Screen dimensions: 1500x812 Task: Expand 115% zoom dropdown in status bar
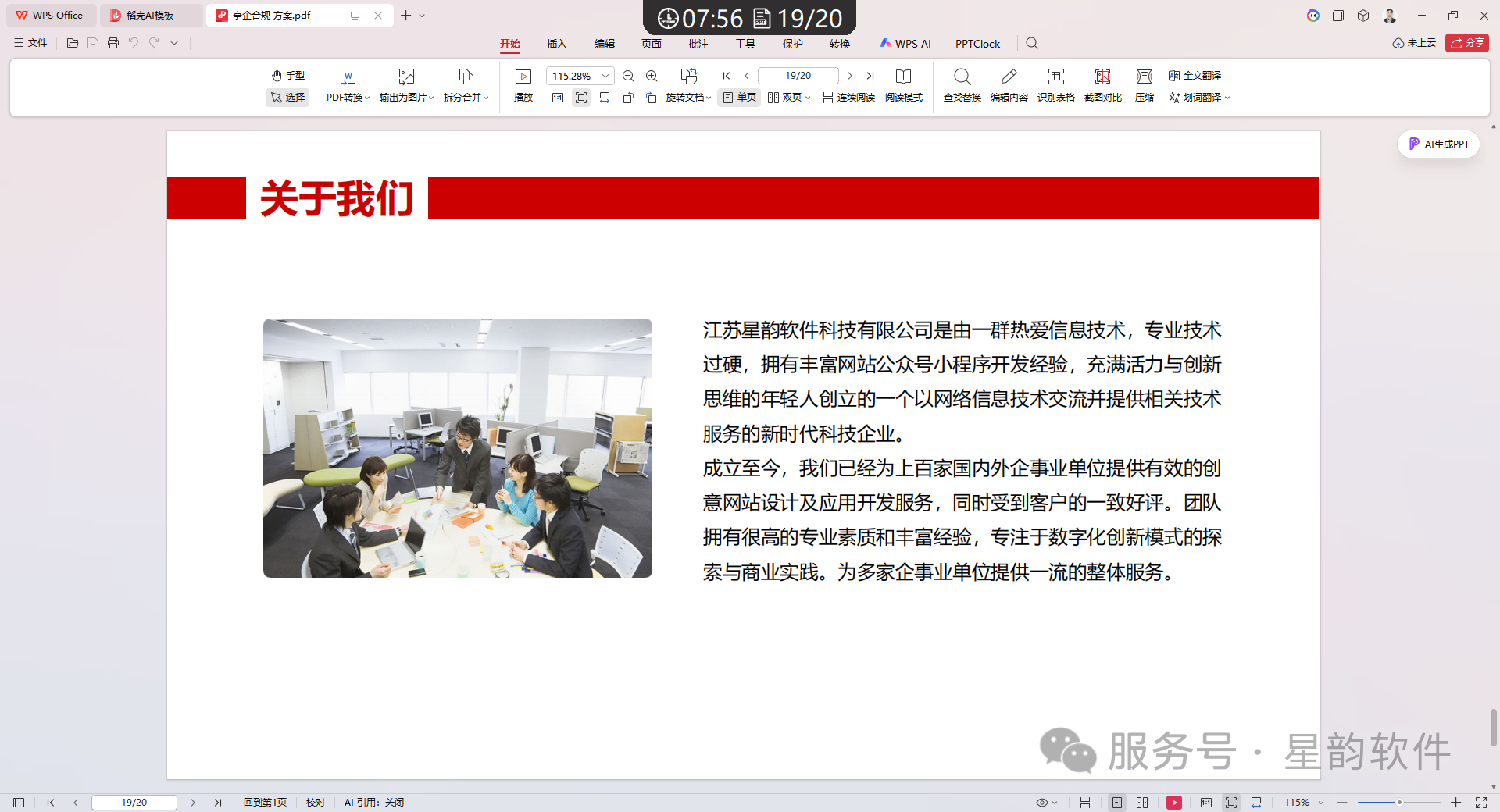(1321, 803)
